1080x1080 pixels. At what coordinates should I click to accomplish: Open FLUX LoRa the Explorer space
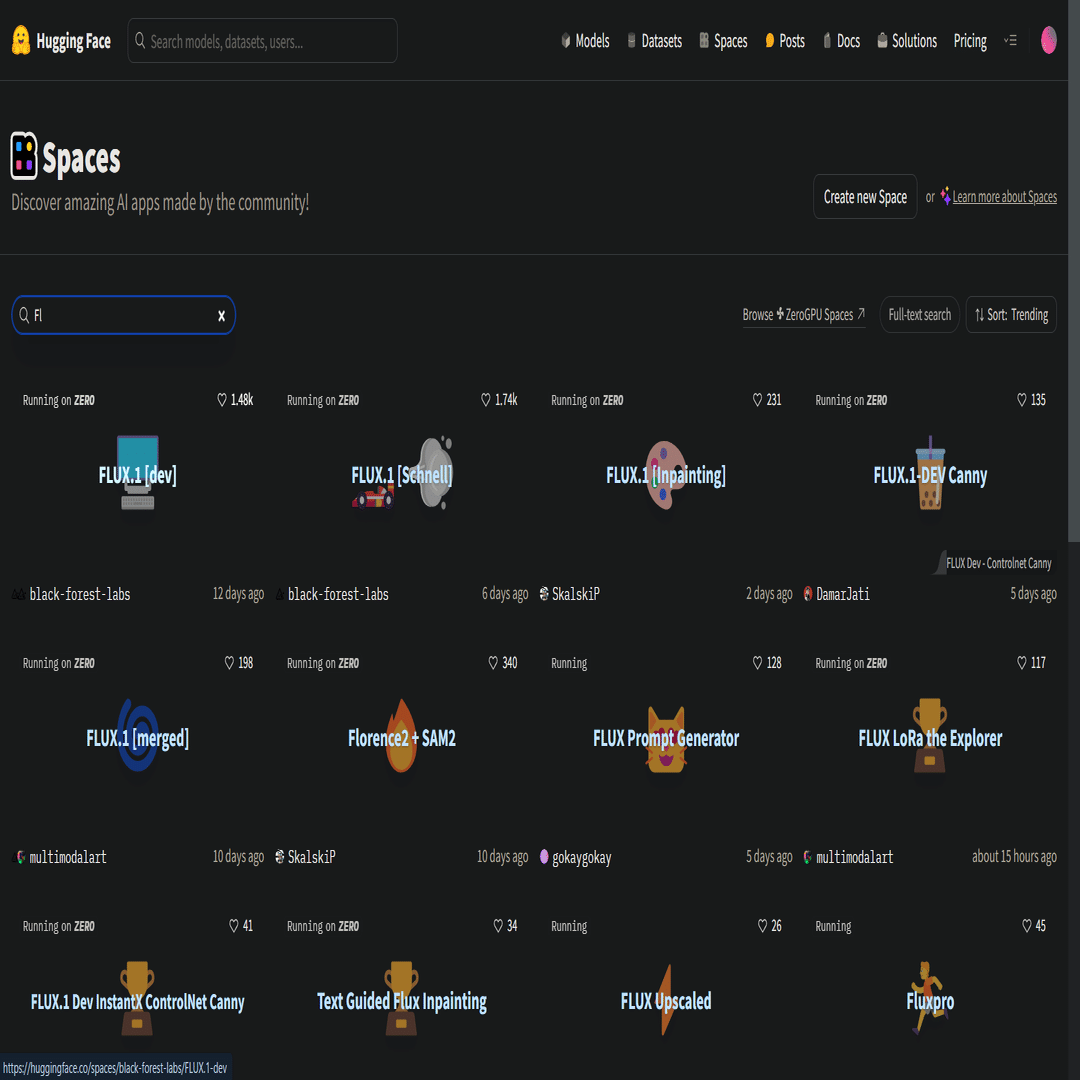pos(931,738)
